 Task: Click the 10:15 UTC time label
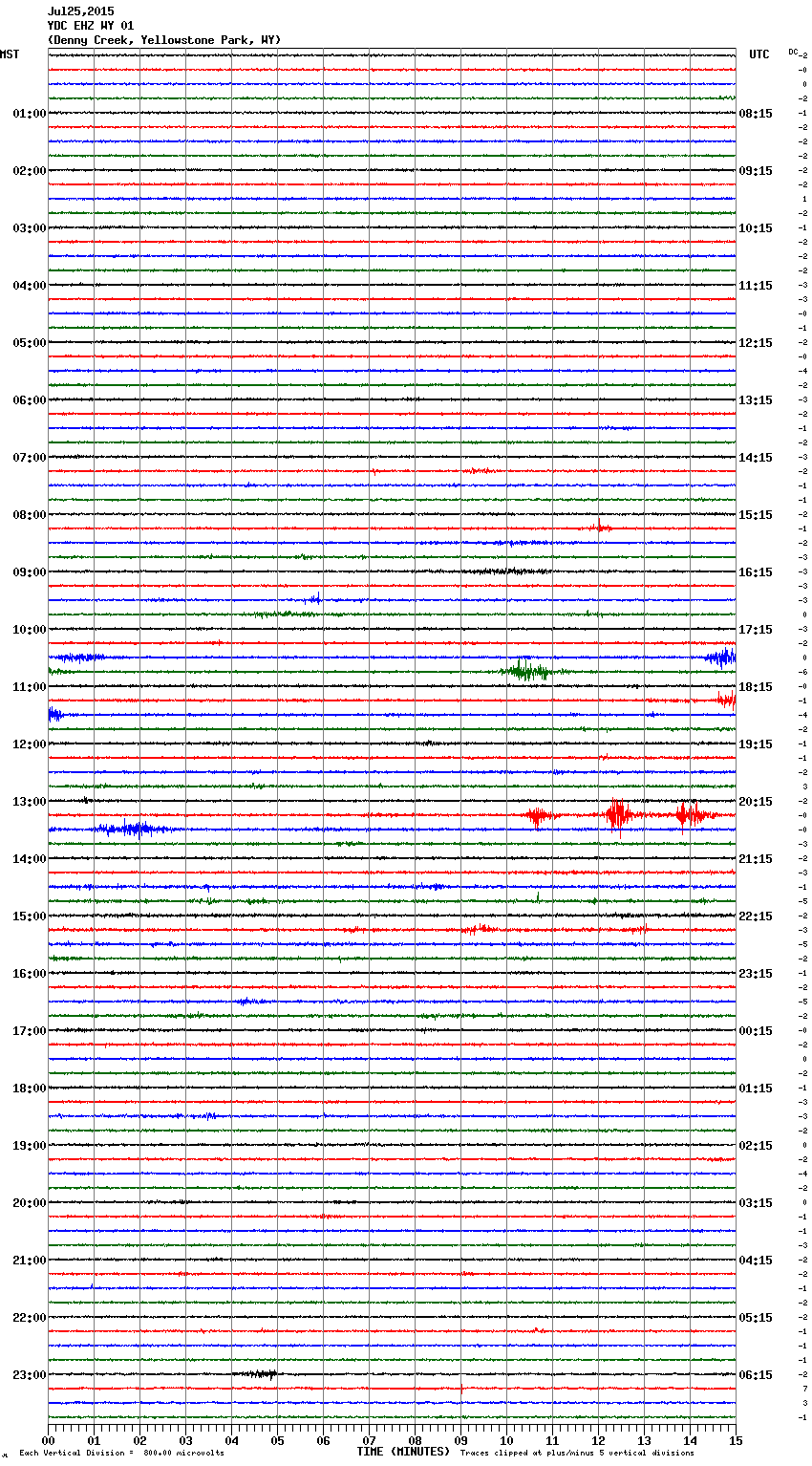tap(756, 228)
